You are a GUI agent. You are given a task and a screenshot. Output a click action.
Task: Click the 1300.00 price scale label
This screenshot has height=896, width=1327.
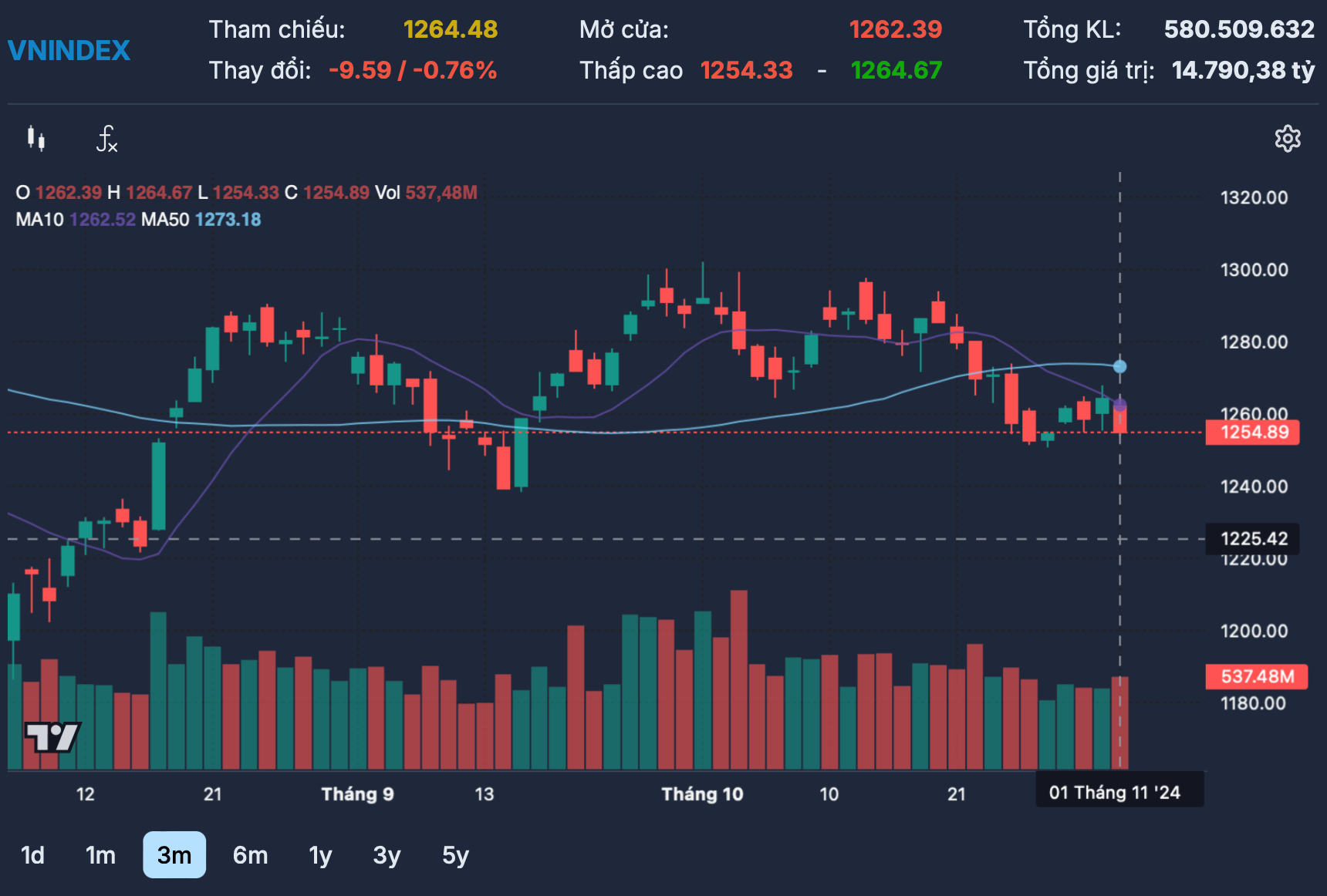click(1254, 270)
